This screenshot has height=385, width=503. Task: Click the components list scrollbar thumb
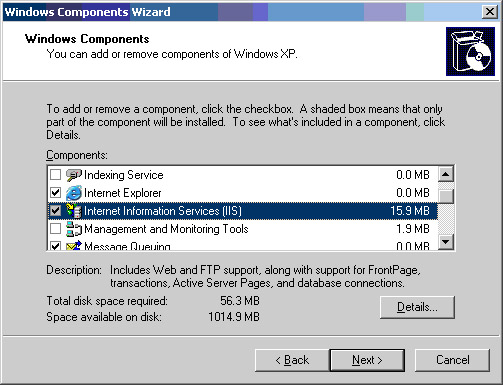[x=446, y=196]
